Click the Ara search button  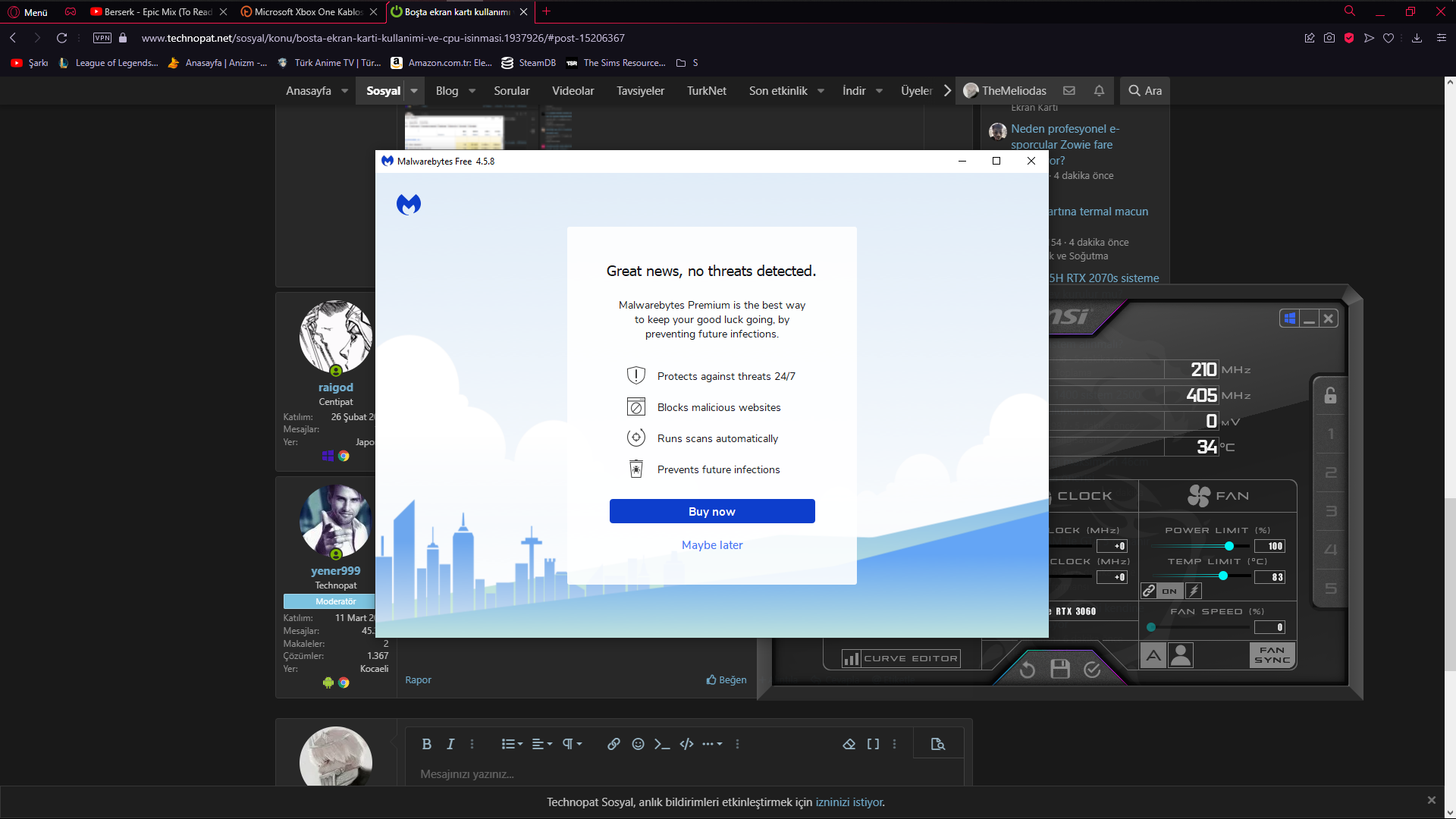[1145, 91]
